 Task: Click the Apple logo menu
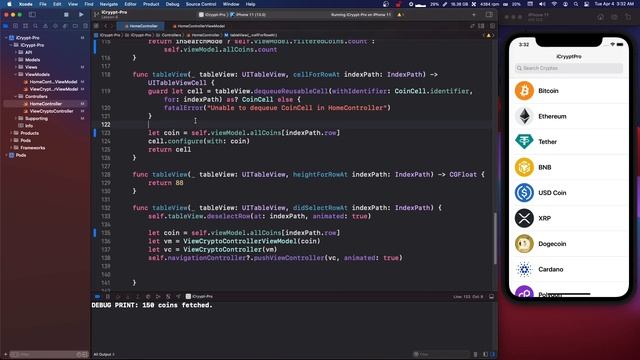(x=9, y=4)
